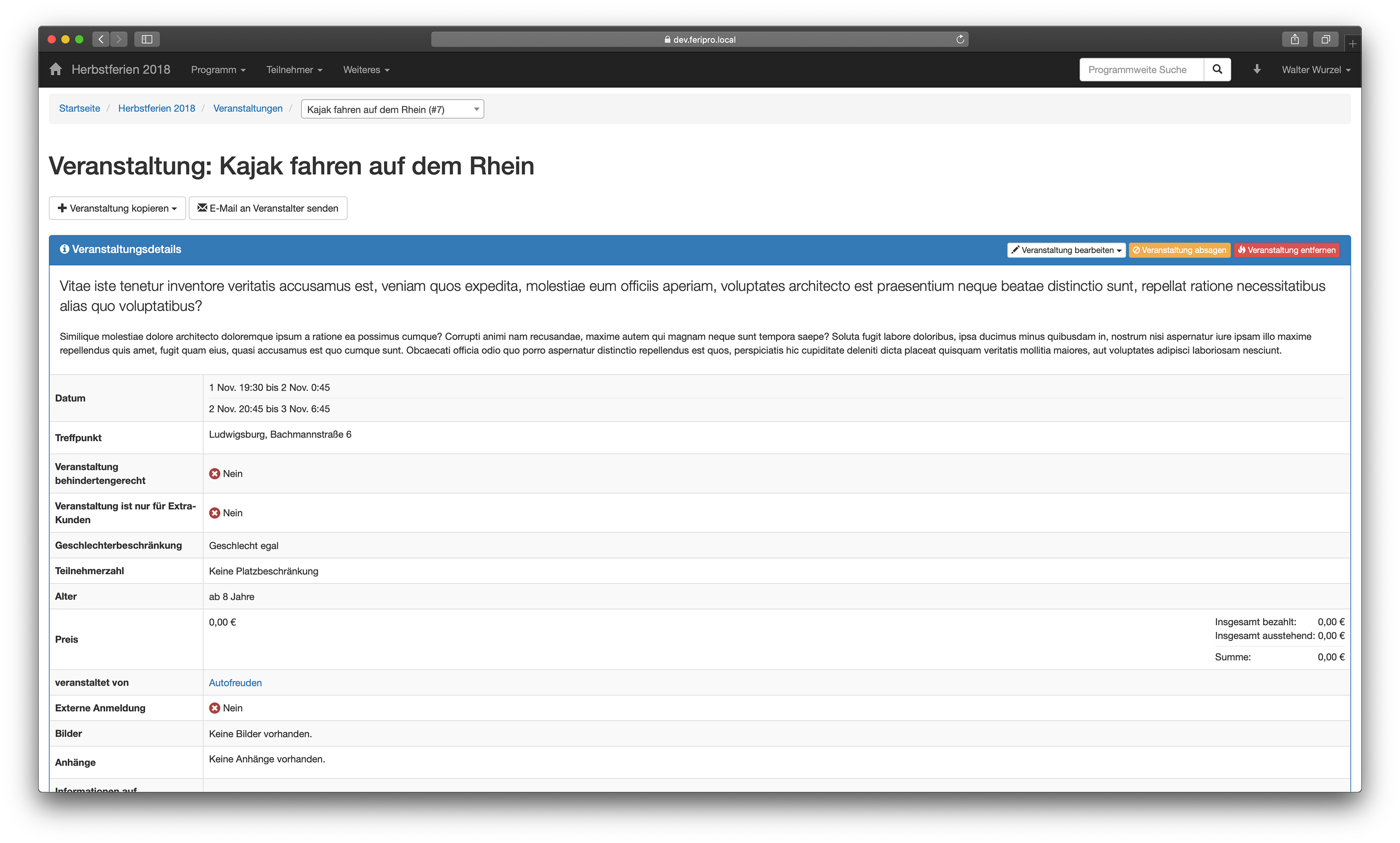Click the home icon in navbar
This screenshot has width=1400, height=843.
tap(55, 69)
